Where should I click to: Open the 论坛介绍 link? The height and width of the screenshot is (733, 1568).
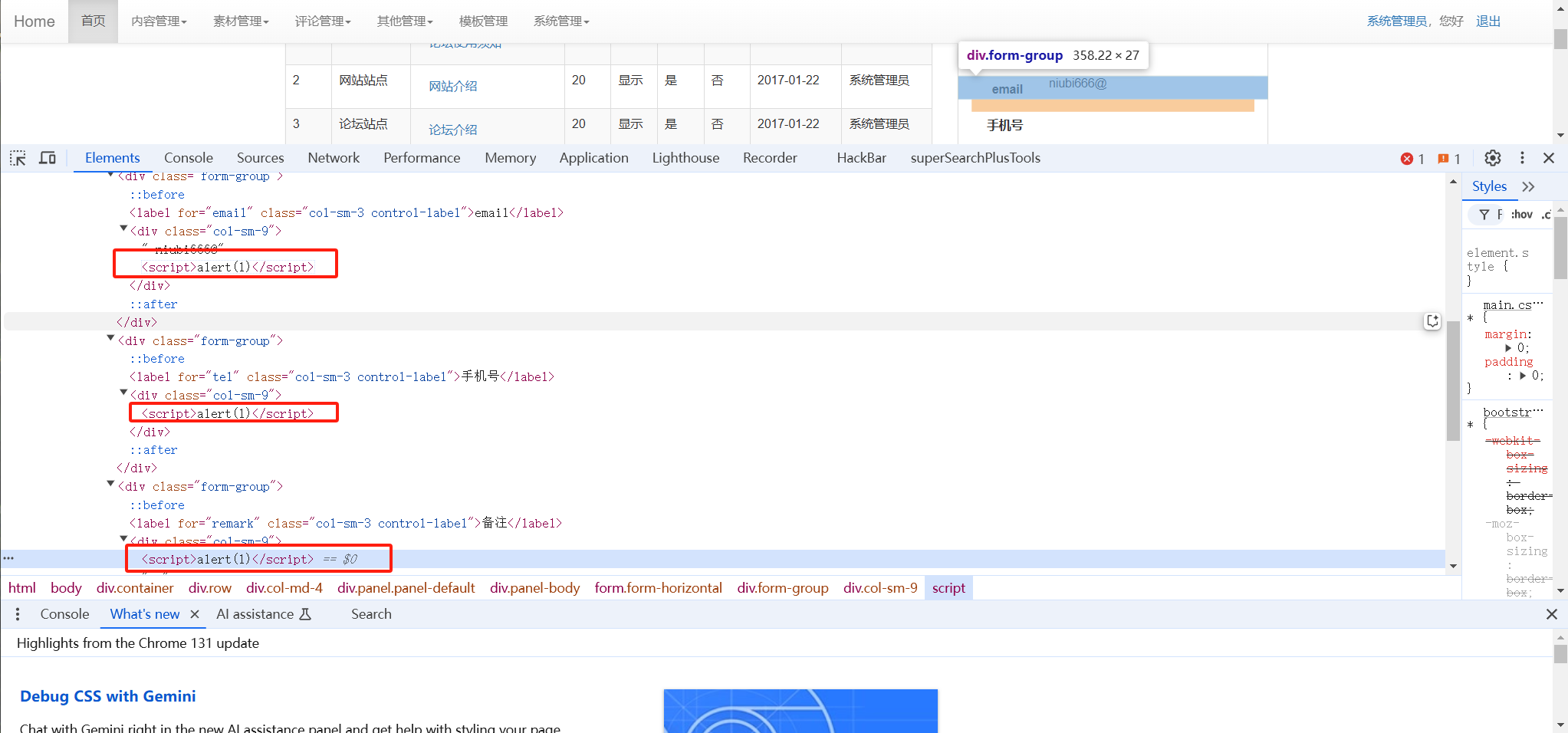(452, 130)
